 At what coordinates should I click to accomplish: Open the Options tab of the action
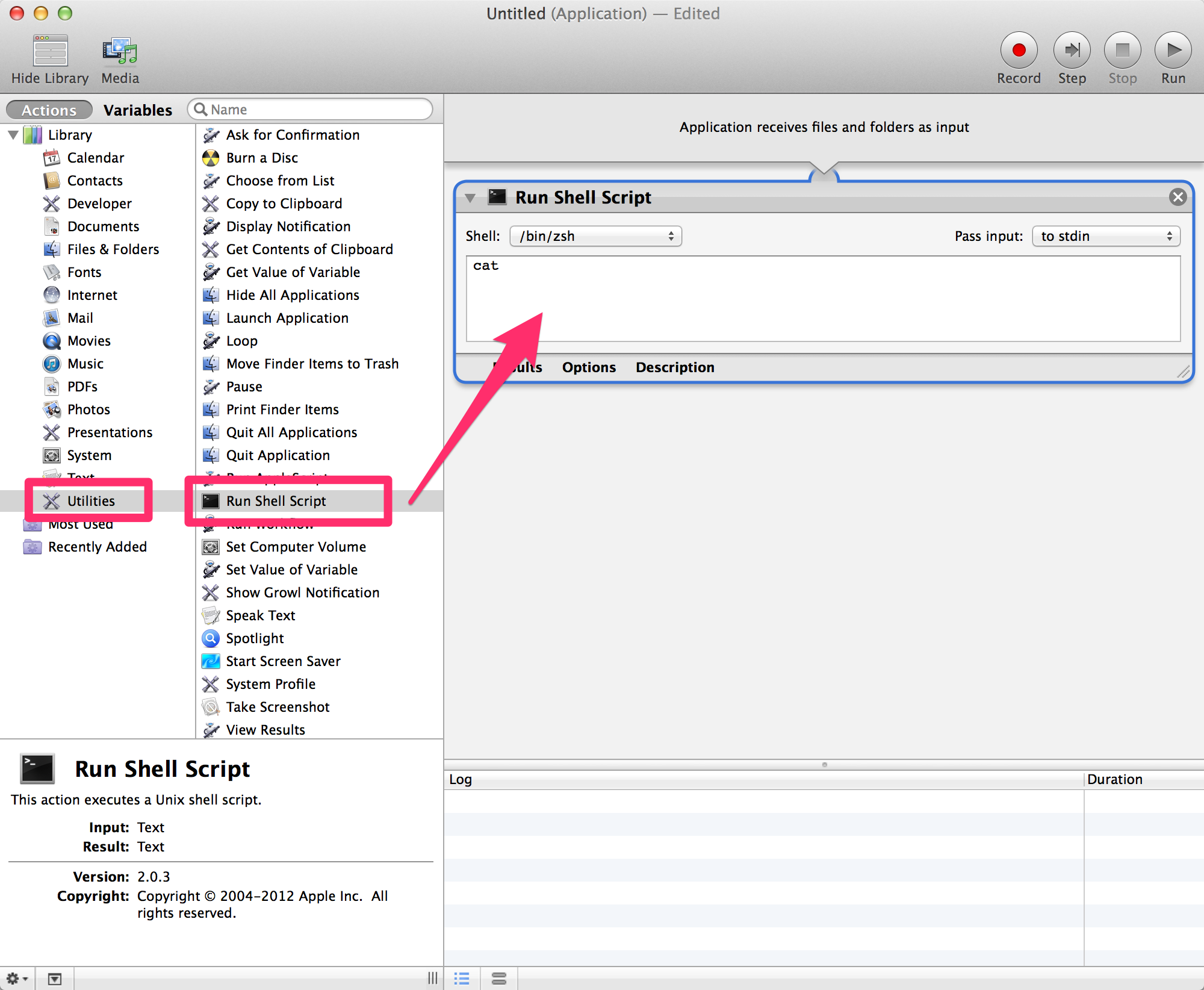[588, 367]
